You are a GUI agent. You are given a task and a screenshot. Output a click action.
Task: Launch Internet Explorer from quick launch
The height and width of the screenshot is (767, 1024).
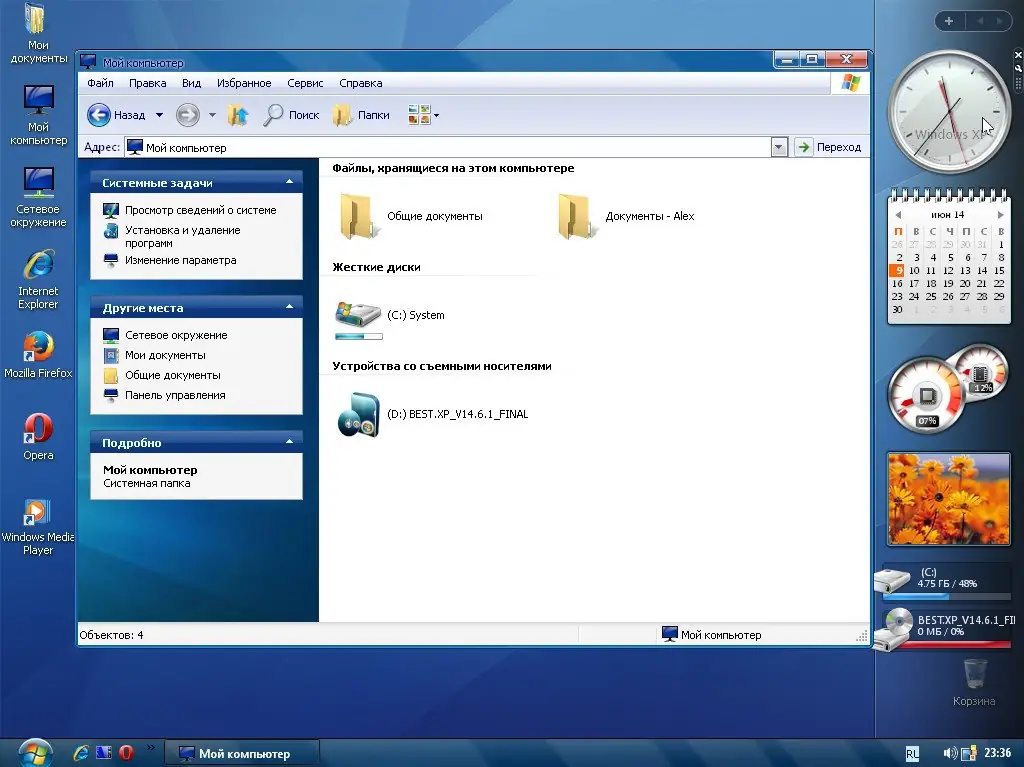click(80, 753)
